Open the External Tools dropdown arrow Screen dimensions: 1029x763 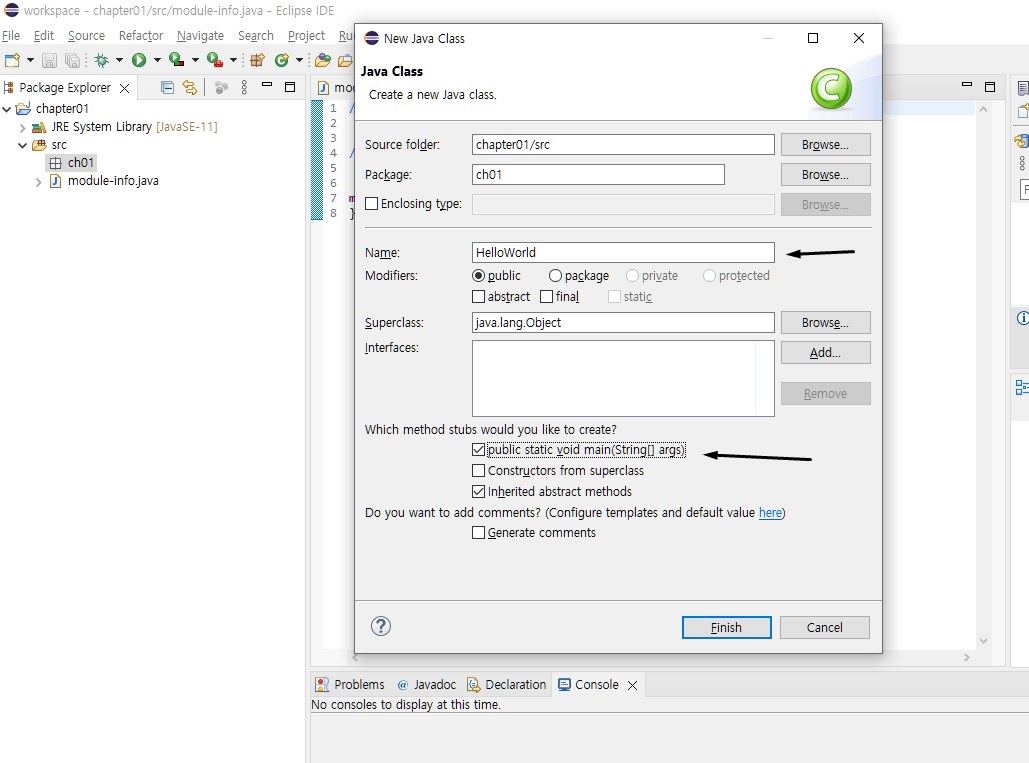coord(233,60)
